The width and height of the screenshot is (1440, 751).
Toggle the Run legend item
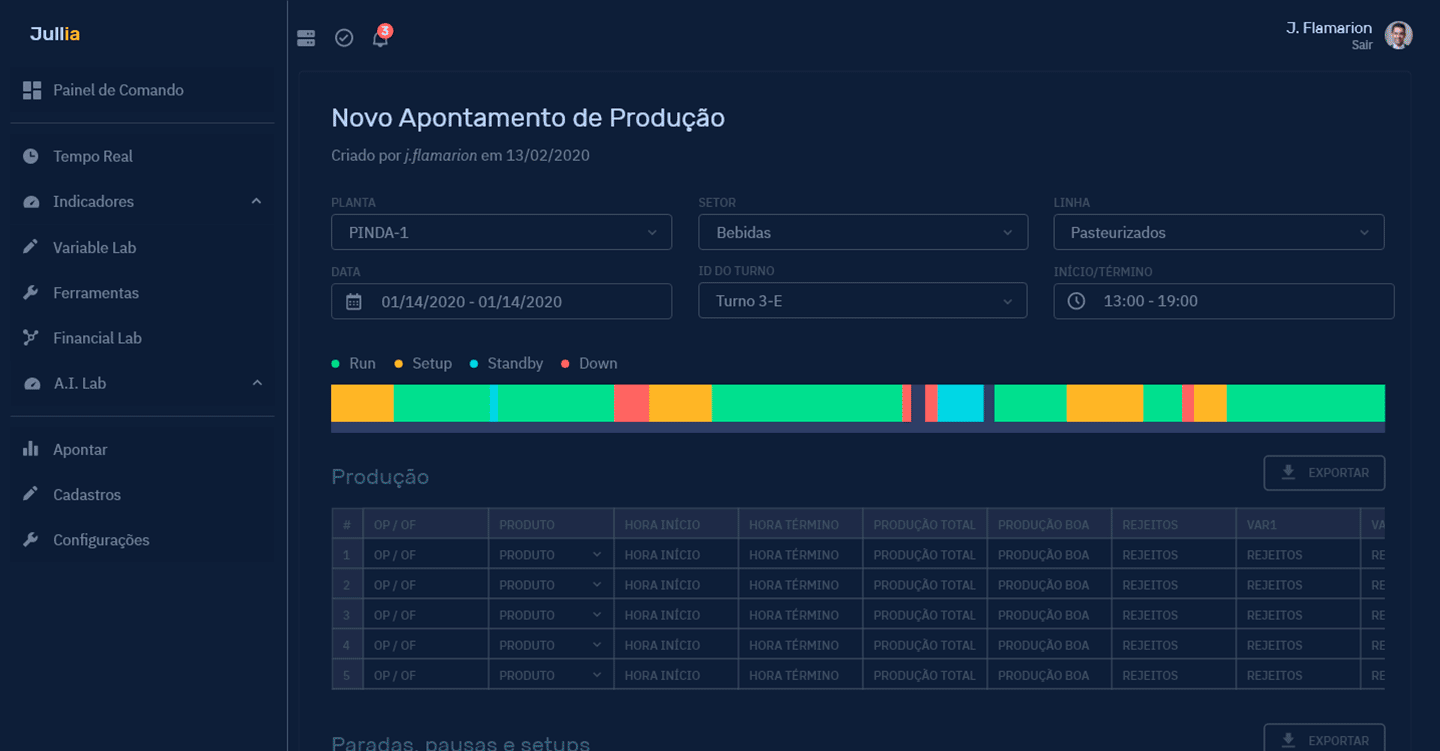[354, 364]
